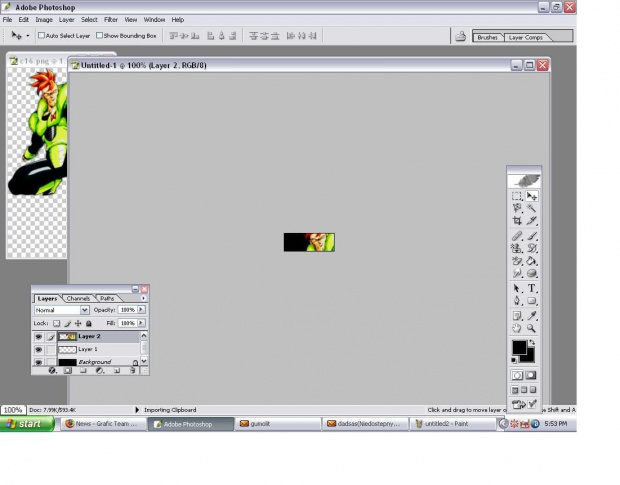Select the History Brush tool
Viewport: 620px width, 485px height.
pyautogui.click(x=531, y=248)
